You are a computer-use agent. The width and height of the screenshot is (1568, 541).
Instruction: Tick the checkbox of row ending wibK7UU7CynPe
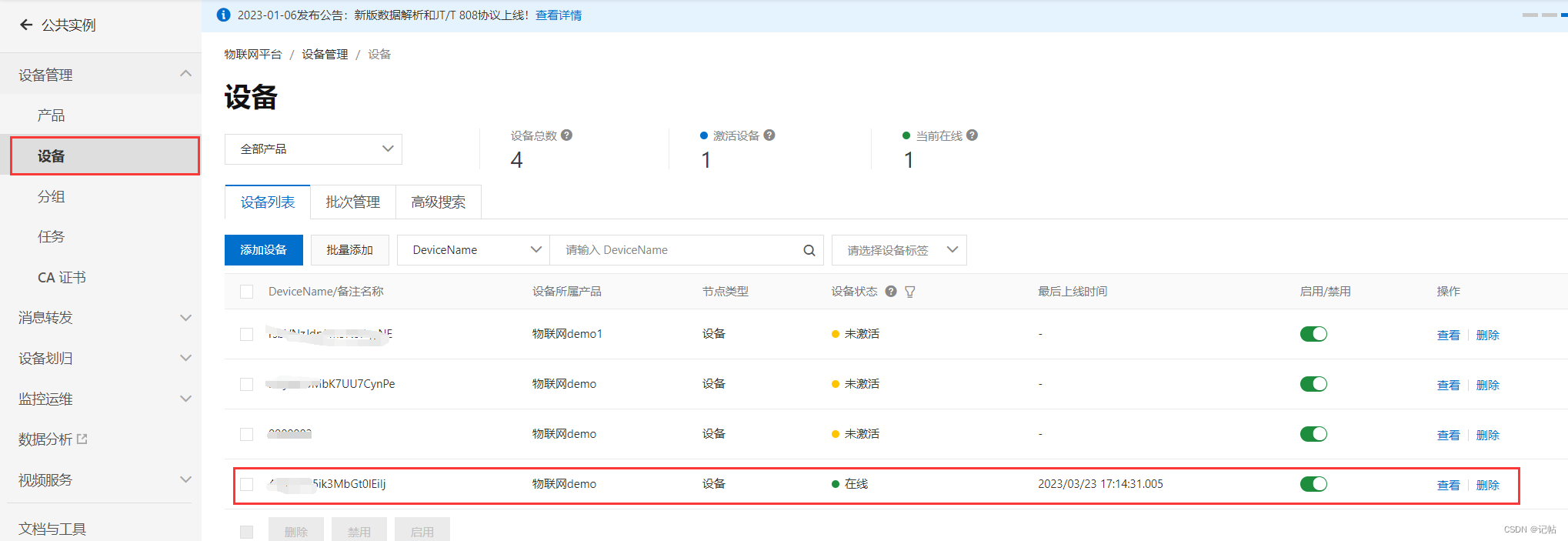(x=246, y=384)
